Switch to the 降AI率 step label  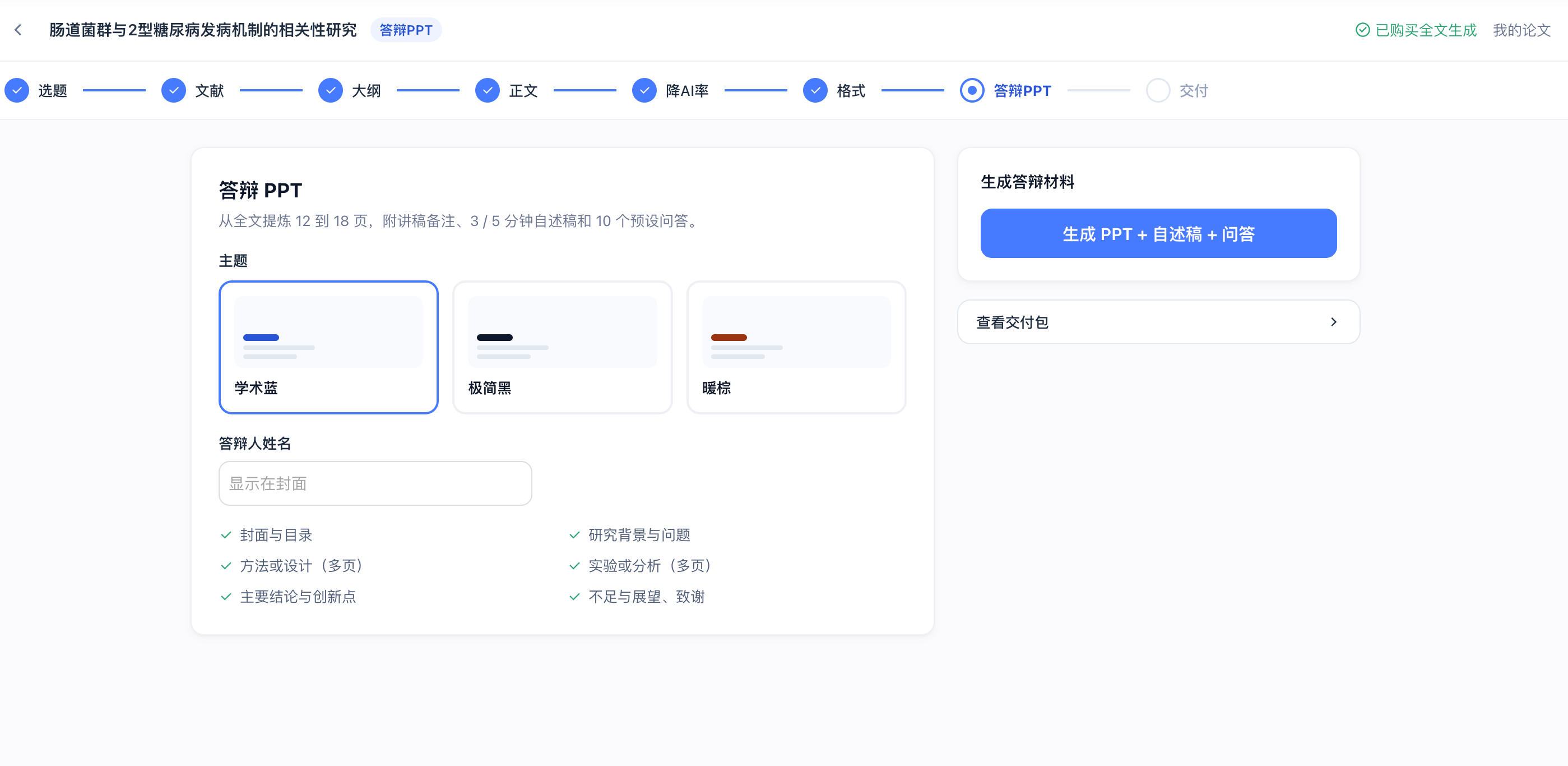tap(687, 91)
